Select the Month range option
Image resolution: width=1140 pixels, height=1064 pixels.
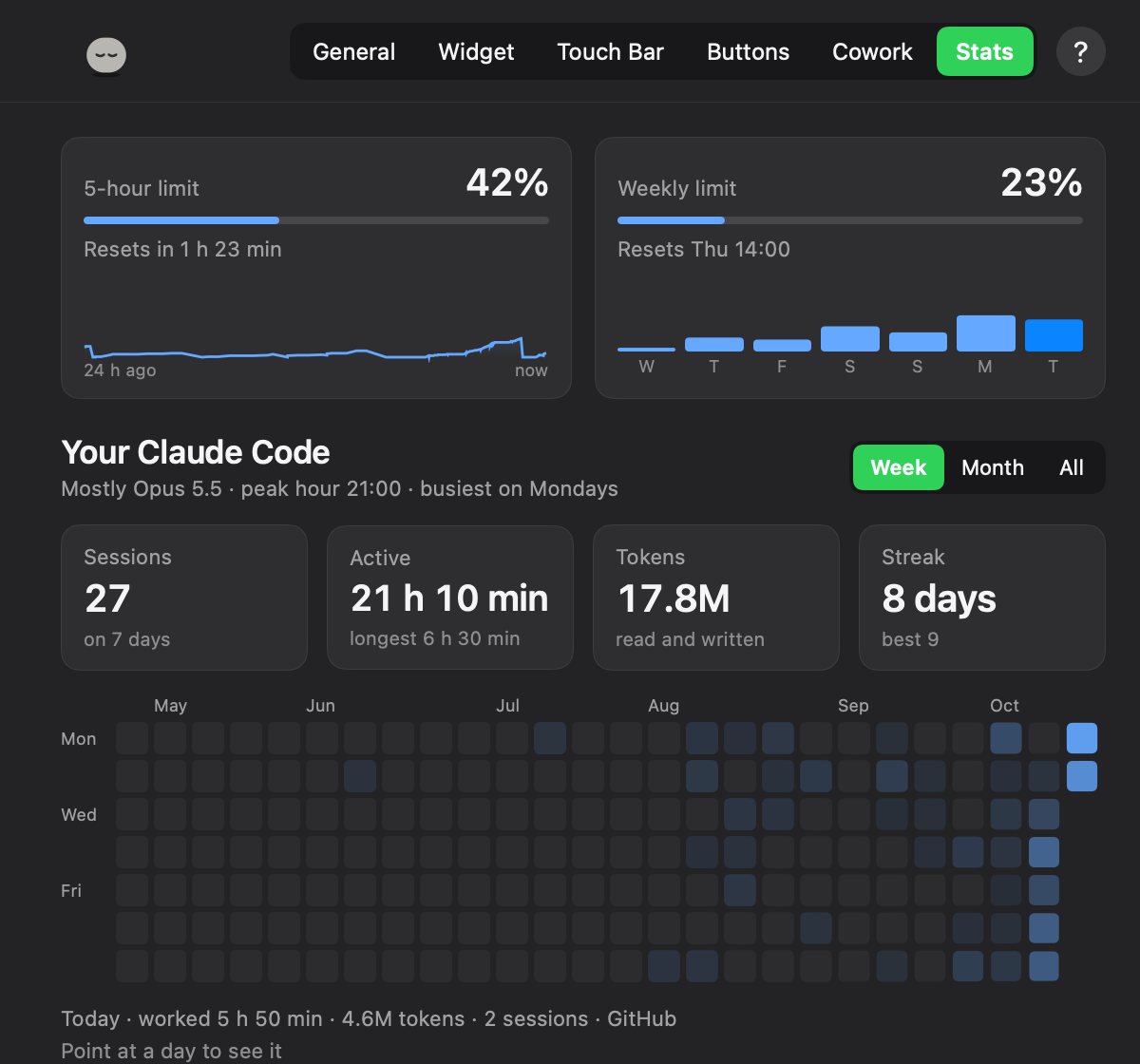tap(993, 467)
